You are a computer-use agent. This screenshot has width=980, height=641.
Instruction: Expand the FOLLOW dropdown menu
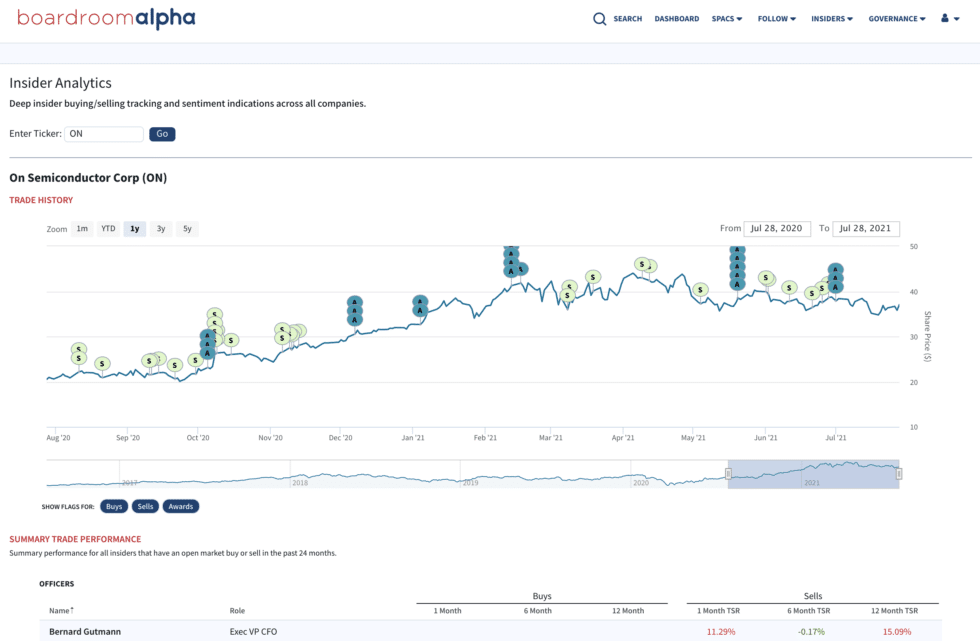click(x=776, y=19)
